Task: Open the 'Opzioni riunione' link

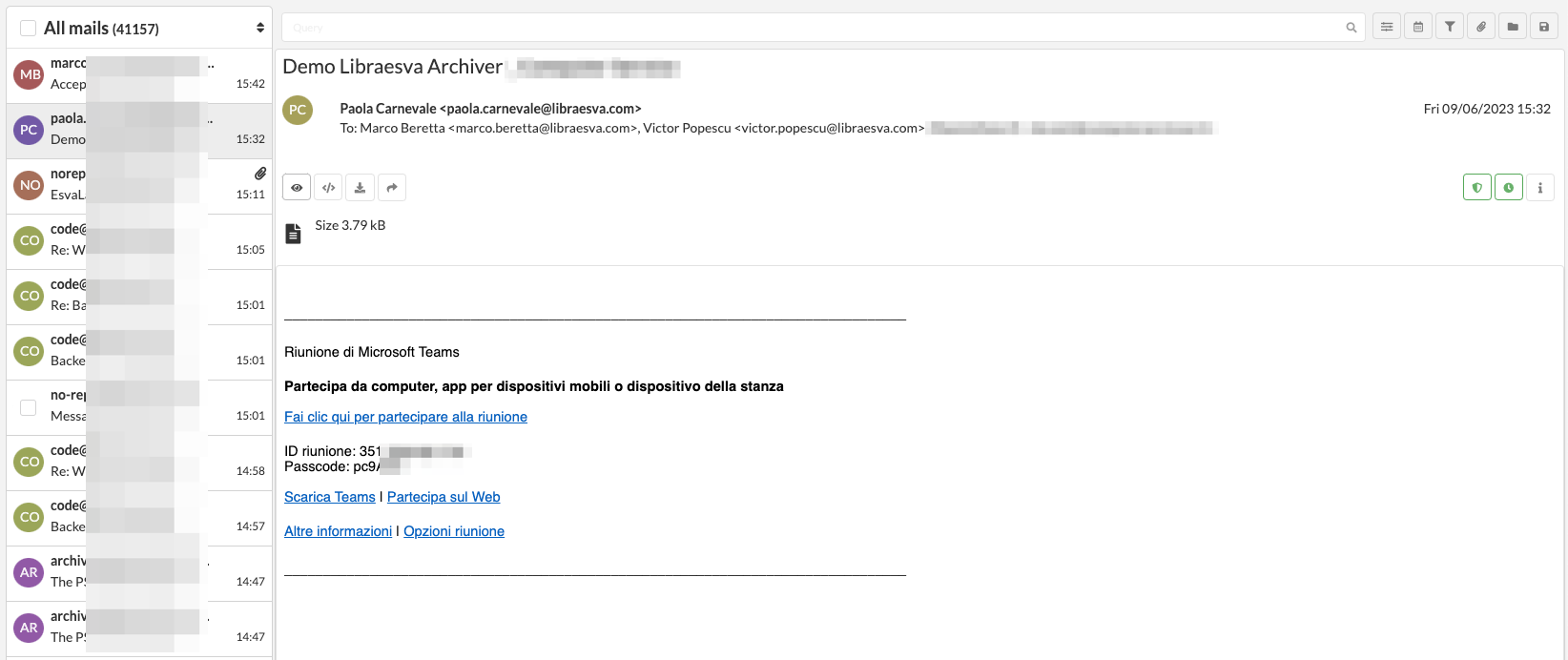Action: pos(454,531)
